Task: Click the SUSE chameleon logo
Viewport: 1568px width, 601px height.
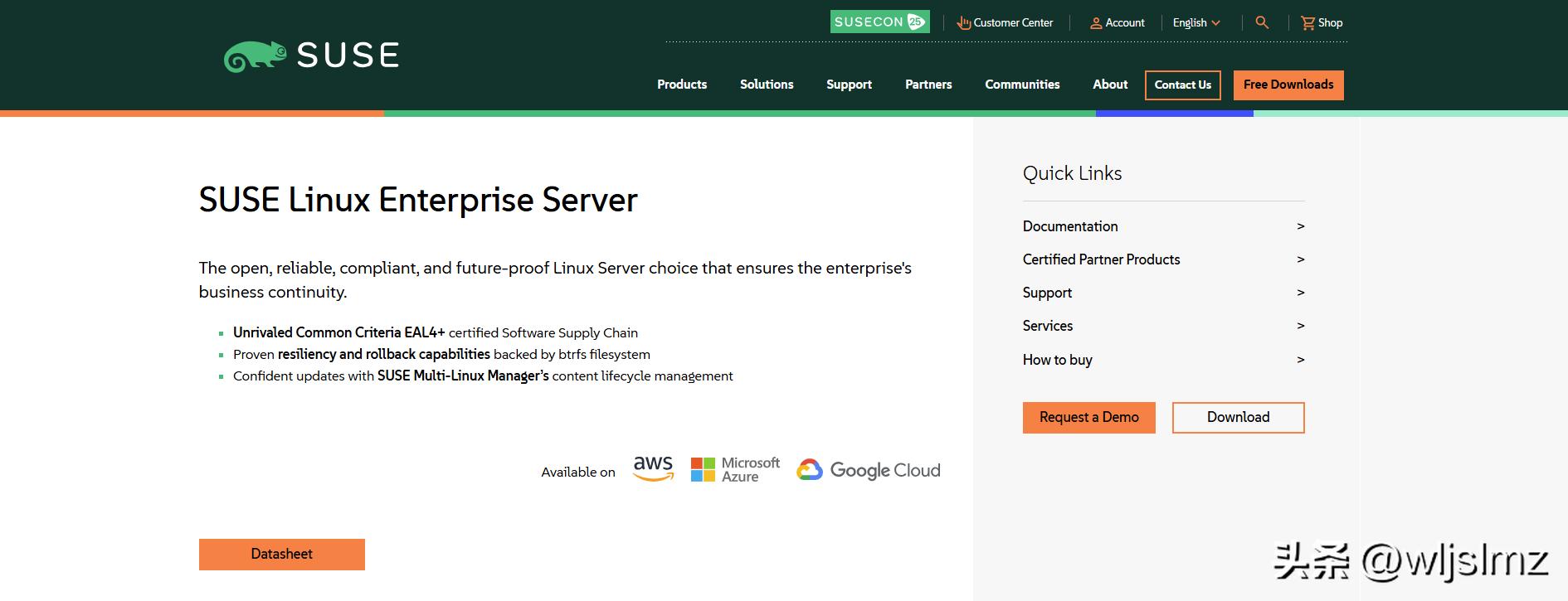Action: (x=255, y=56)
